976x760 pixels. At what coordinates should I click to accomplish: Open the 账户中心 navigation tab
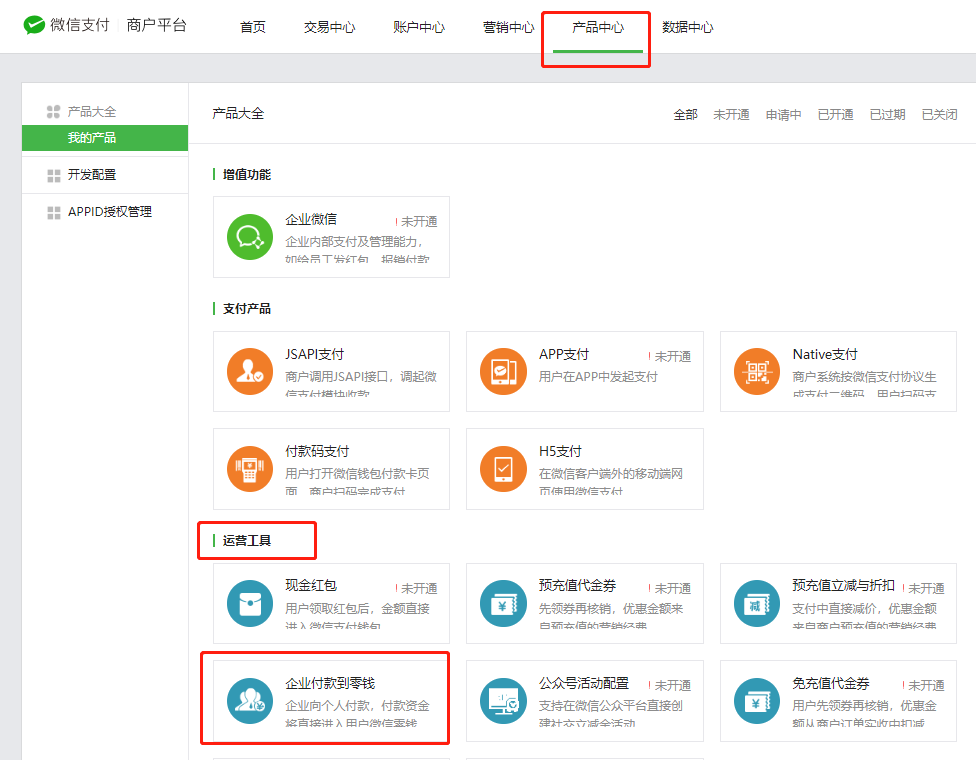419,27
